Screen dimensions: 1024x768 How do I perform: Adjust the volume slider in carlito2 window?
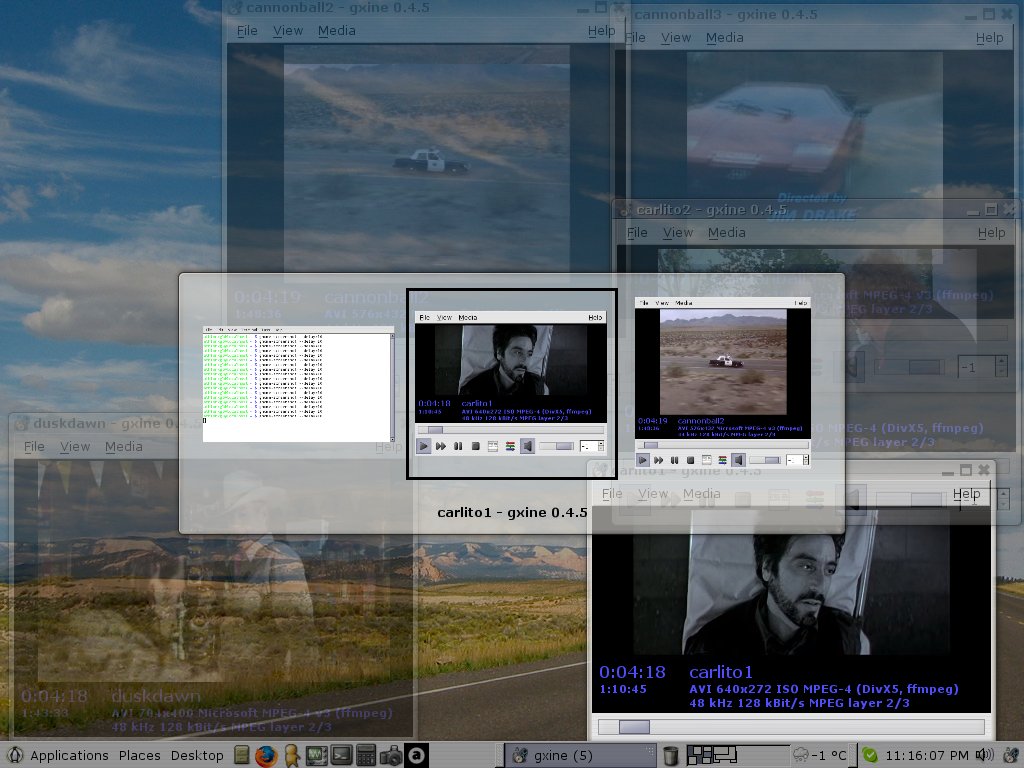tap(909, 367)
